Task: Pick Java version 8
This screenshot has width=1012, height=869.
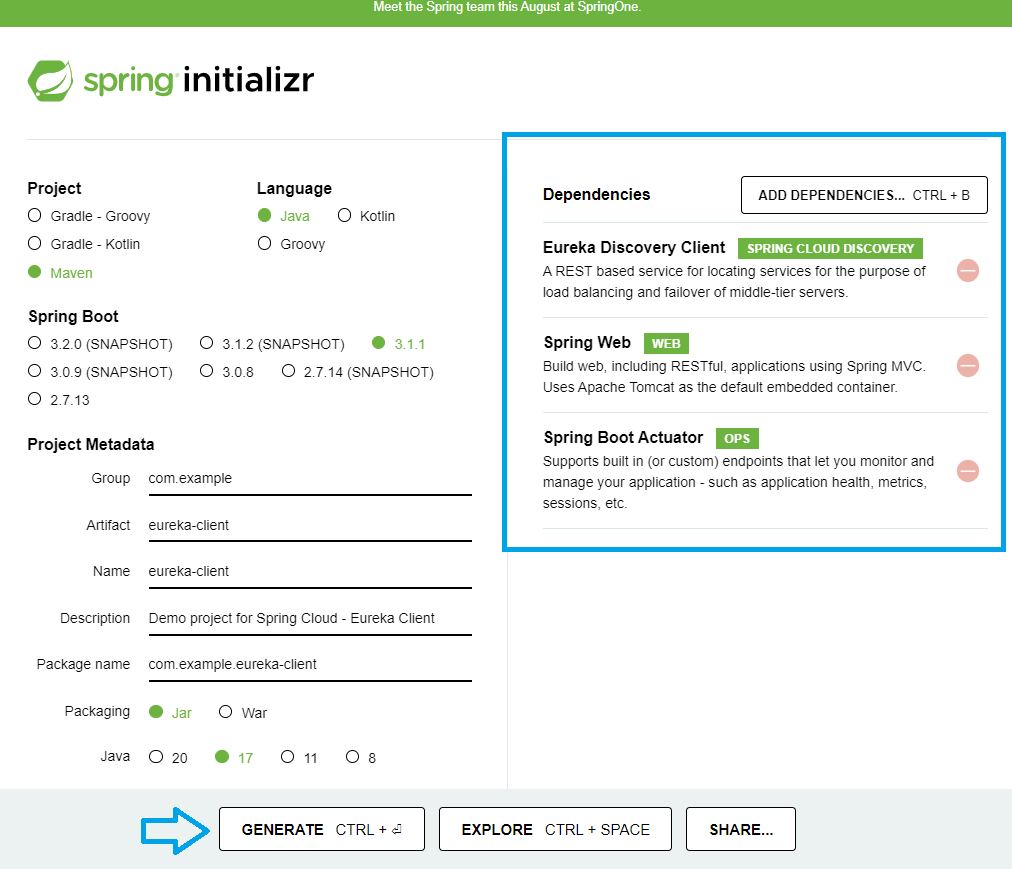Action: (x=361, y=757)
